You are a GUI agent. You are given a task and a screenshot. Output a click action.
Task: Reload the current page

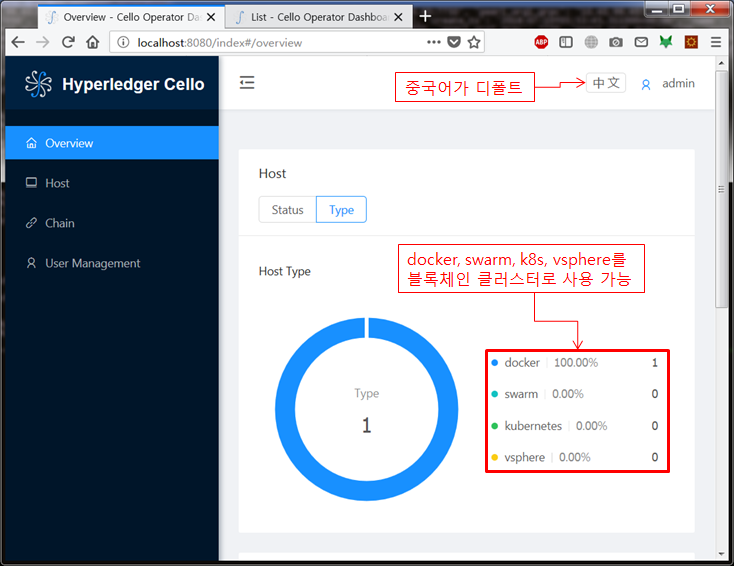[68, 42]
